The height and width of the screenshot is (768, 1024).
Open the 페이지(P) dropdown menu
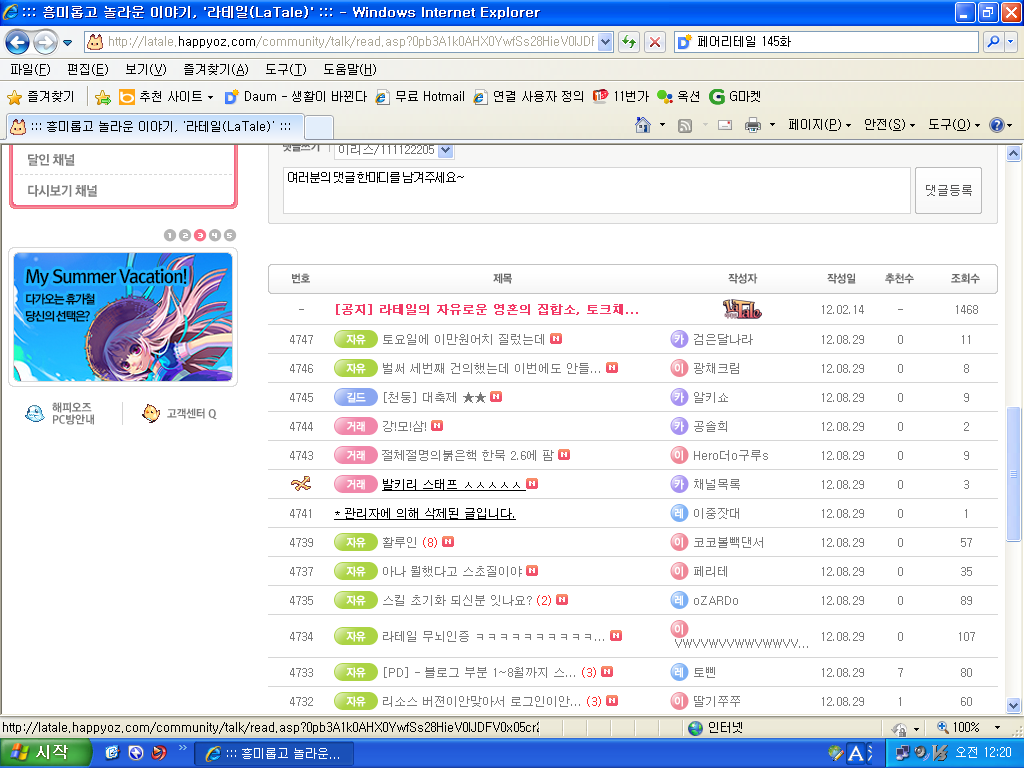coord(819,125)
